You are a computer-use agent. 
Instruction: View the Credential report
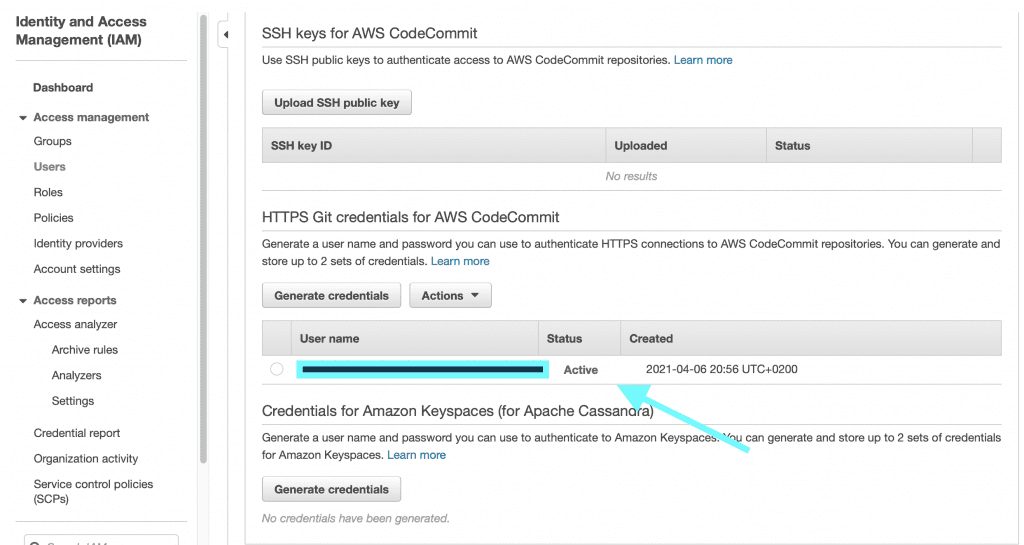(77, 433)
